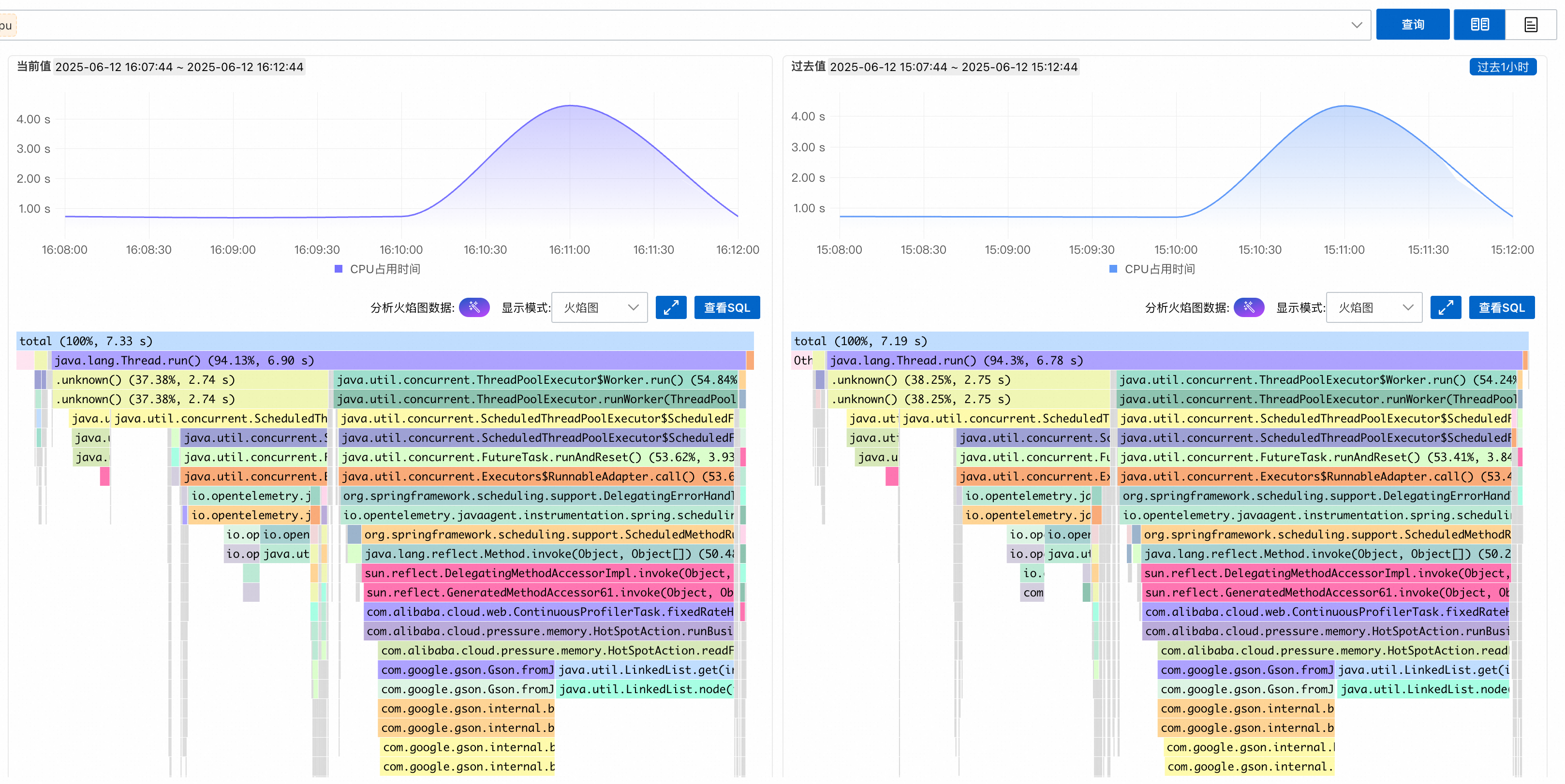Screen dimensions: 1565x784
Task: Open display mode dropdown in current panel
Action: click(599, 307)
